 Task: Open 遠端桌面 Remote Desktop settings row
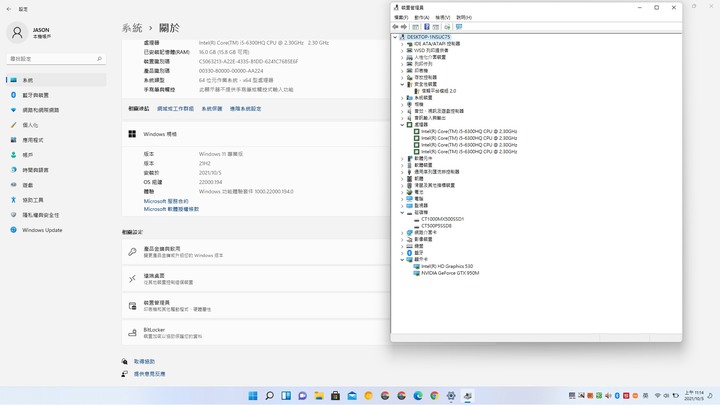pyautogui.click(x=256, y=279)
